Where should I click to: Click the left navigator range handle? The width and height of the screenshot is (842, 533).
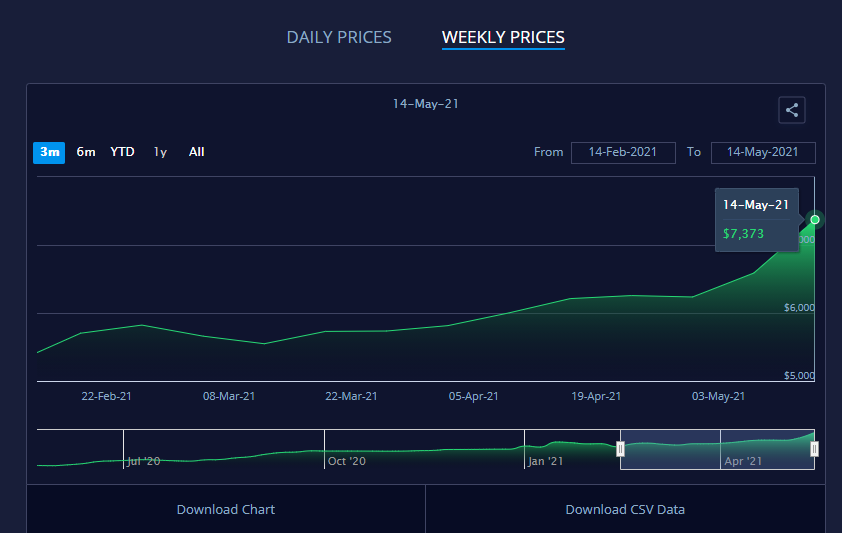(621, 449)
